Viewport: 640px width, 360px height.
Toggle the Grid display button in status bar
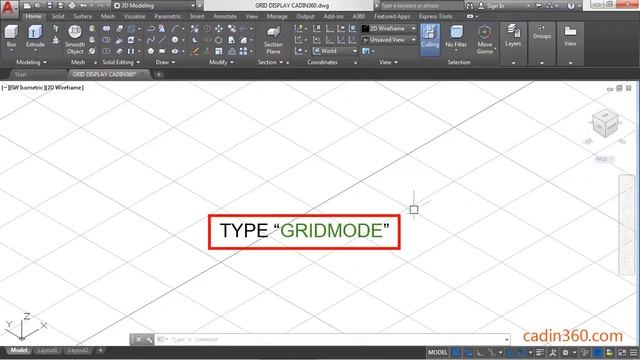[x=456, y=353]
